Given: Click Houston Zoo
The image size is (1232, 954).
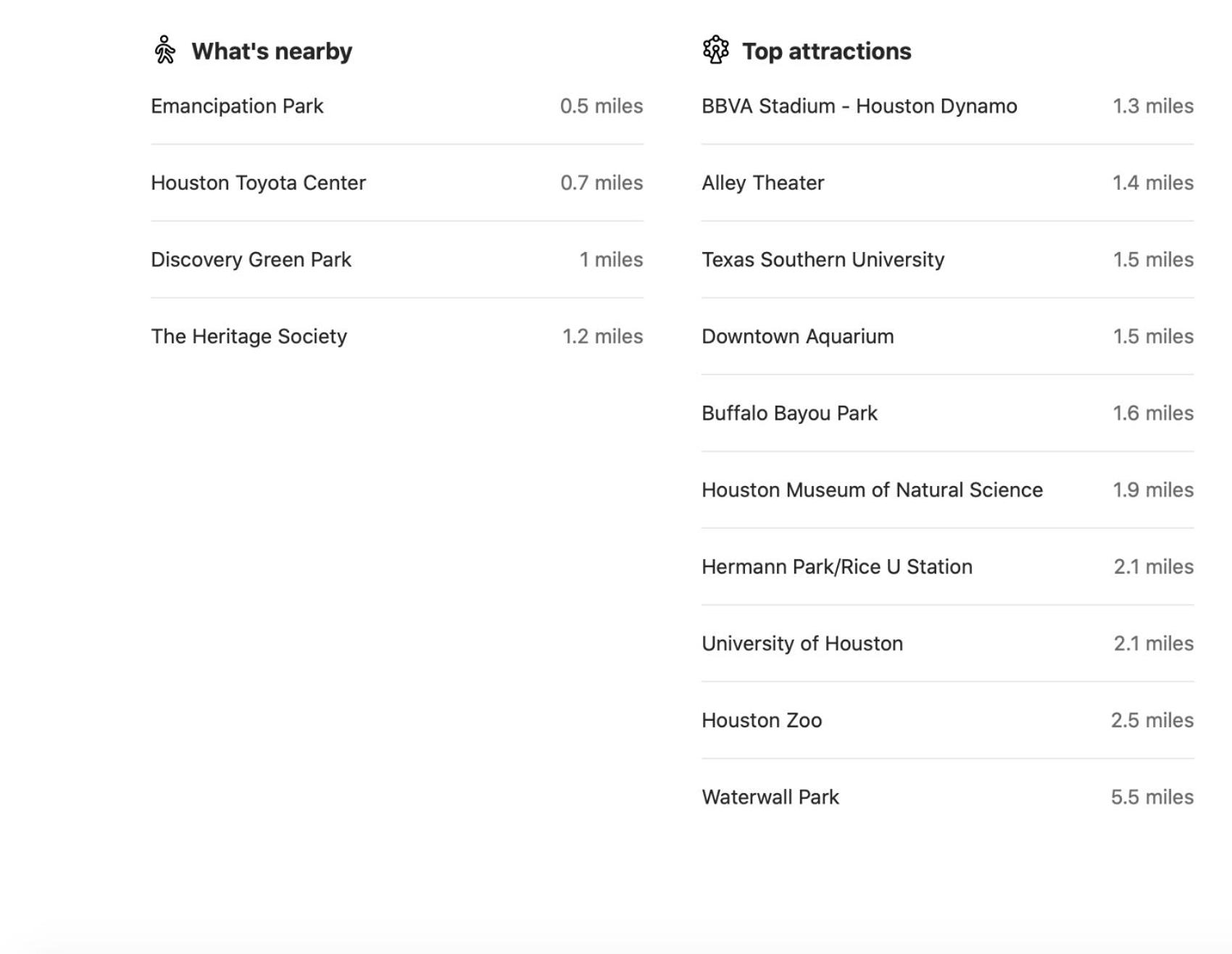Looking at the screenshot, I should point(762,721).
